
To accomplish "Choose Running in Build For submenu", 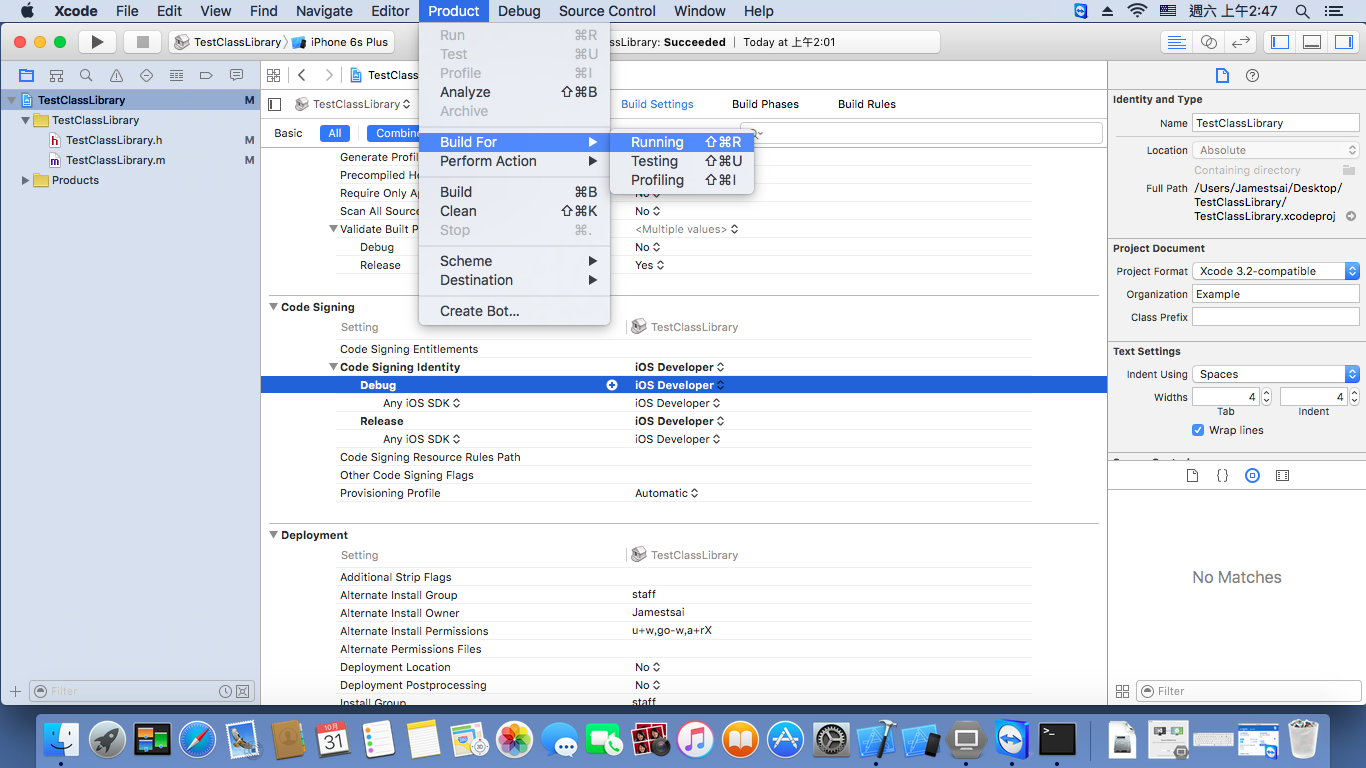I will click(681, 142).
